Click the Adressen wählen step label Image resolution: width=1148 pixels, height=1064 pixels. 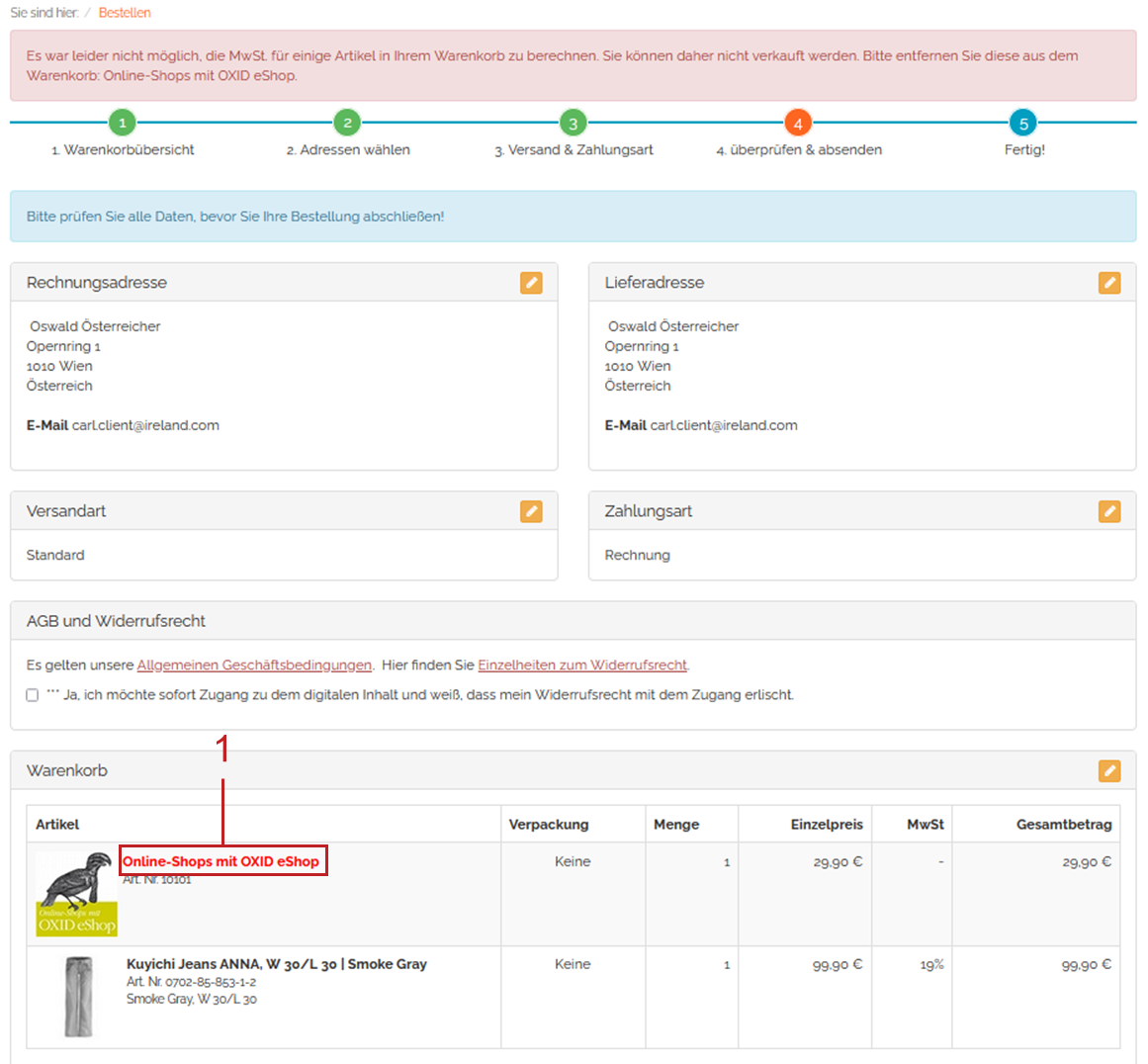coord(348,150)
